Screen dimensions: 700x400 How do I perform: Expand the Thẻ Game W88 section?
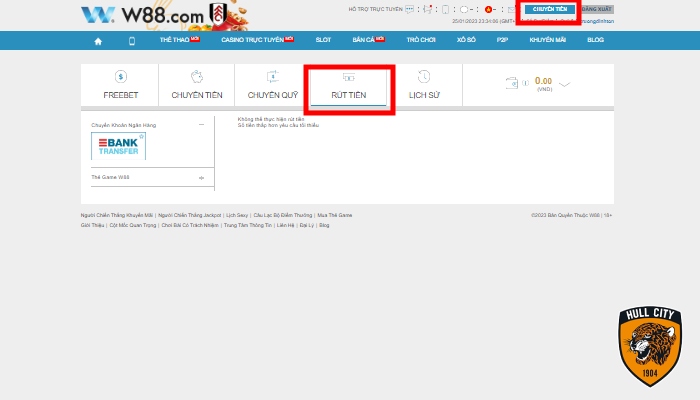pos(201,178)
